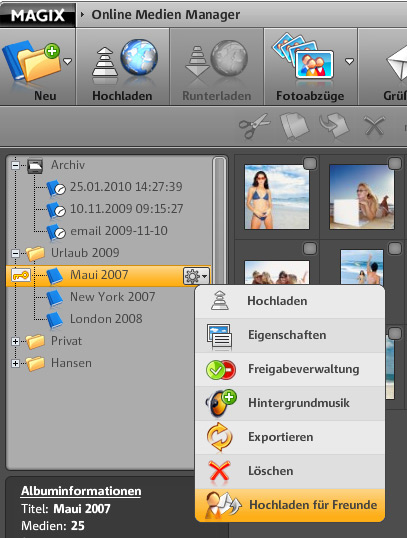The width and height of the screenshot is (407, 538).
Task: Click the red X Löschen icon
Action: 219,471
